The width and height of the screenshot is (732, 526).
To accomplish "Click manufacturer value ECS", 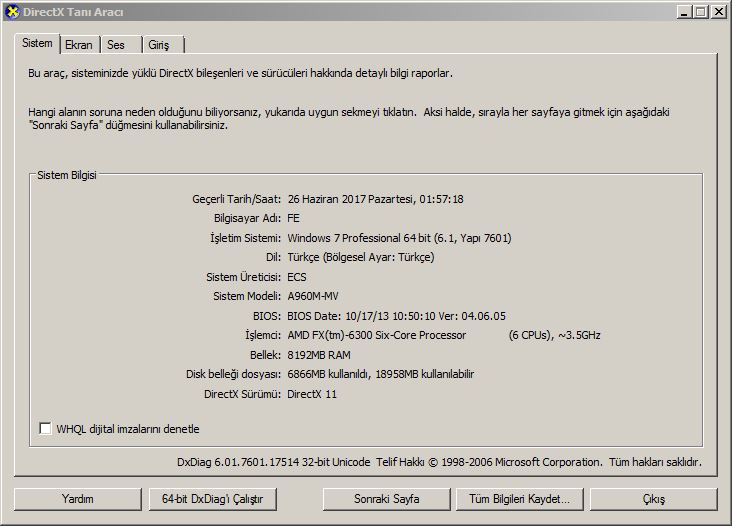I will point(297,277).
